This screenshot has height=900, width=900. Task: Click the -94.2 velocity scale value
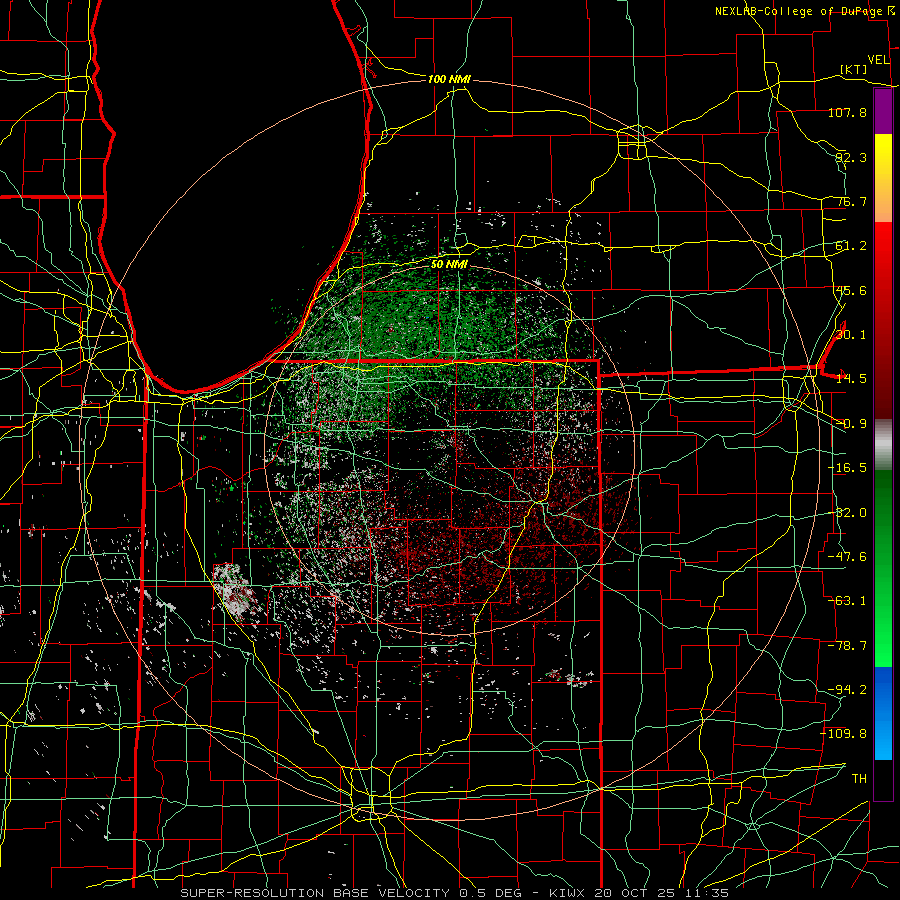(847, 690)
